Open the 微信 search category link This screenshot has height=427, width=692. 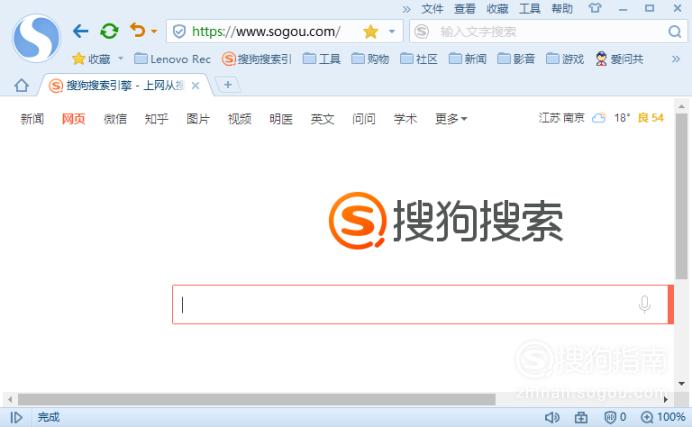coord(115,119)
